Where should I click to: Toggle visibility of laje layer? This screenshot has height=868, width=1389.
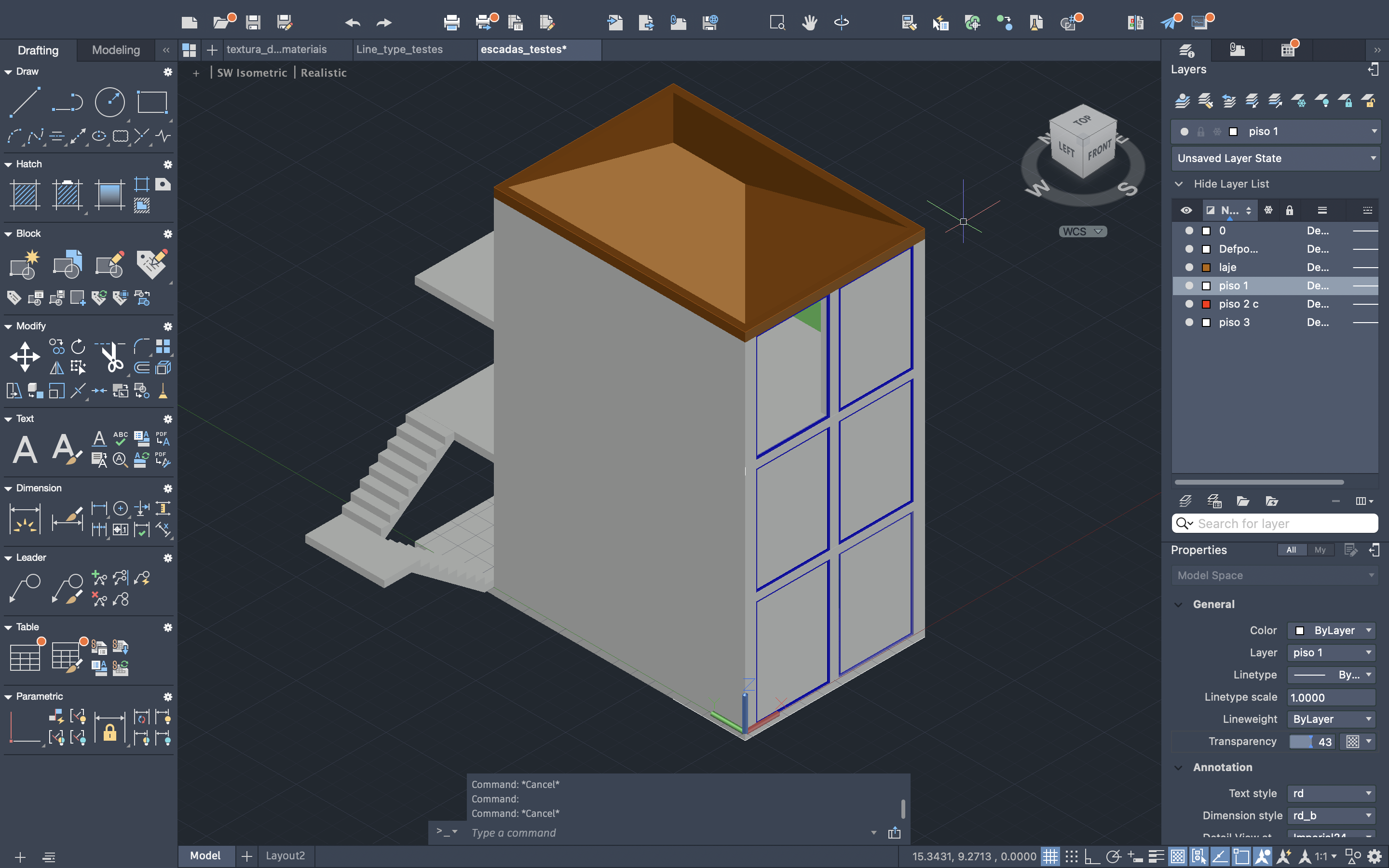pos(1189,268)
